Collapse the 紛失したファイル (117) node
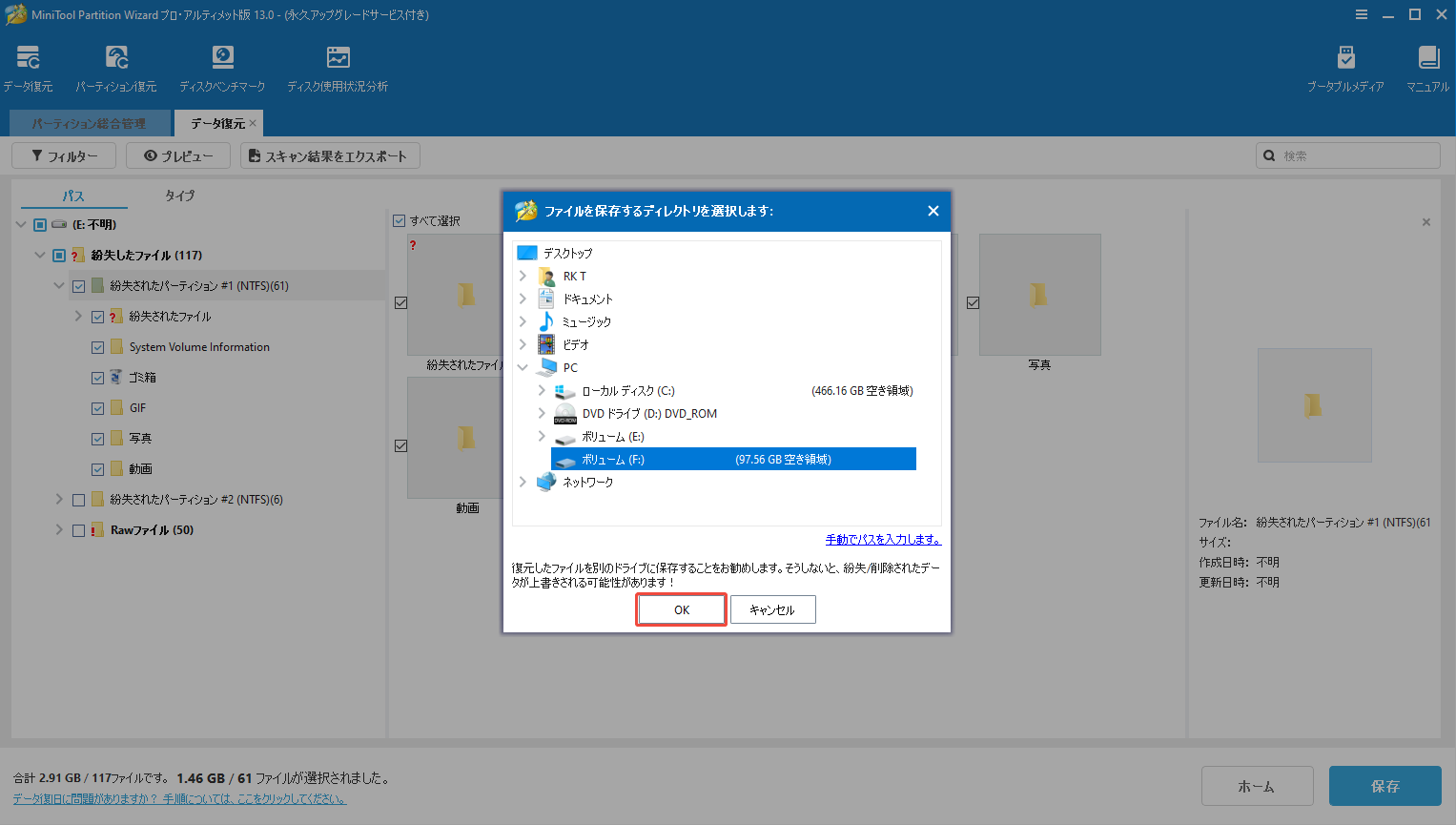 click(39, 255)
